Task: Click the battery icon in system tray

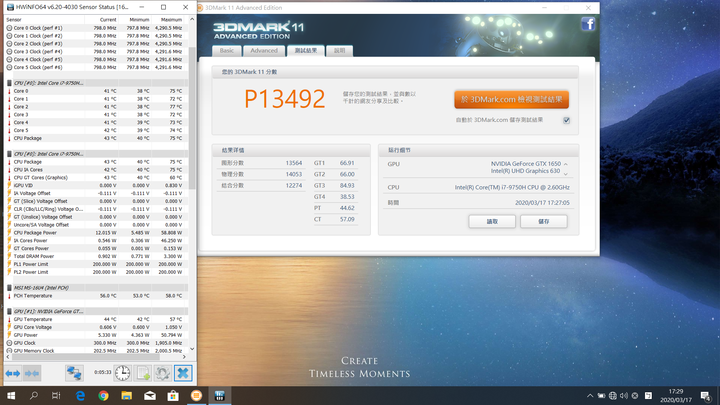Action: click(601, 395)
